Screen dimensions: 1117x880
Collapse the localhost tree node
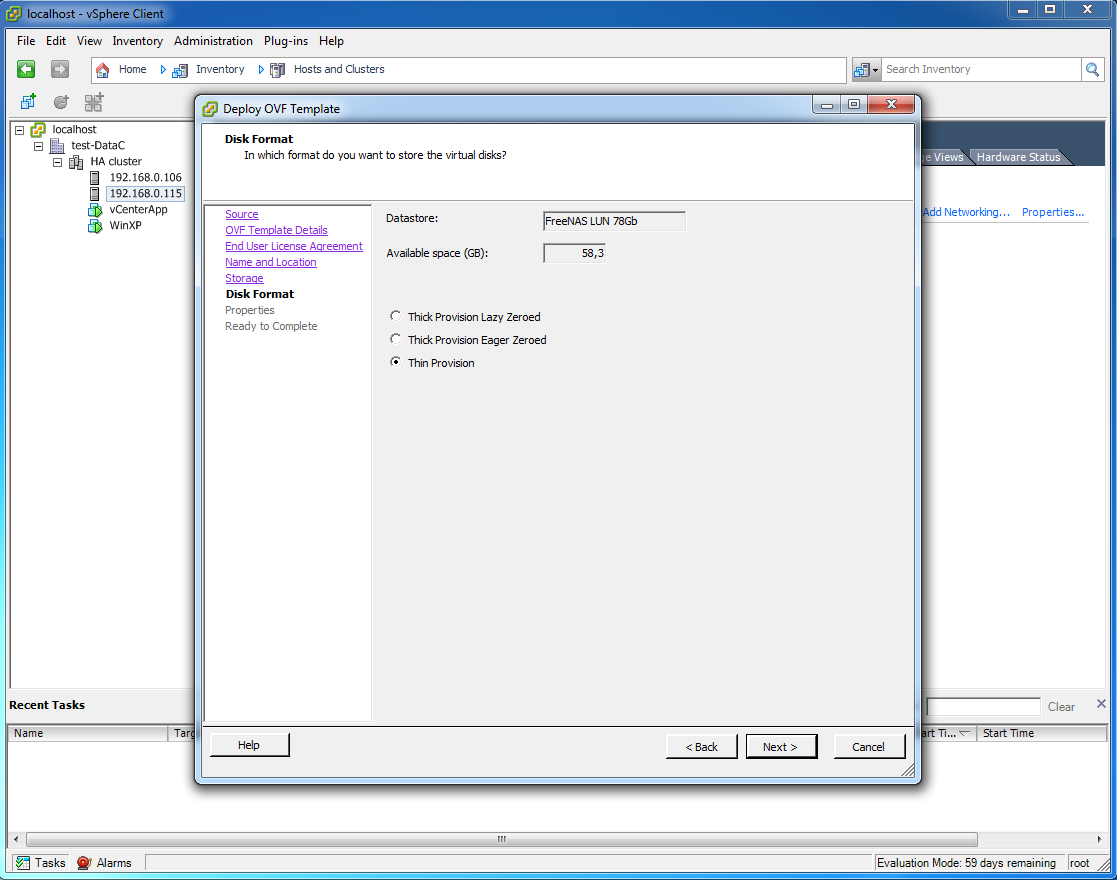click(20, 130)
